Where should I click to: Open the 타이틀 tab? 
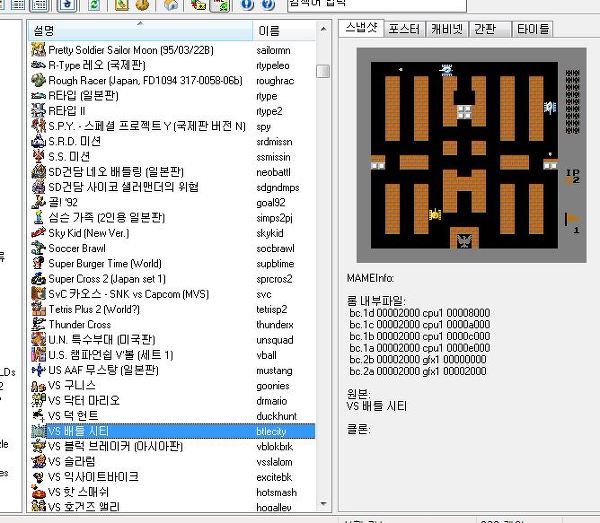point(532,29)
